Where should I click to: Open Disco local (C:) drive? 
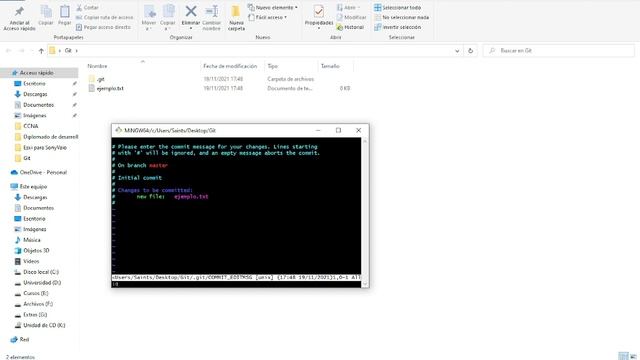[x=41, y=272]
